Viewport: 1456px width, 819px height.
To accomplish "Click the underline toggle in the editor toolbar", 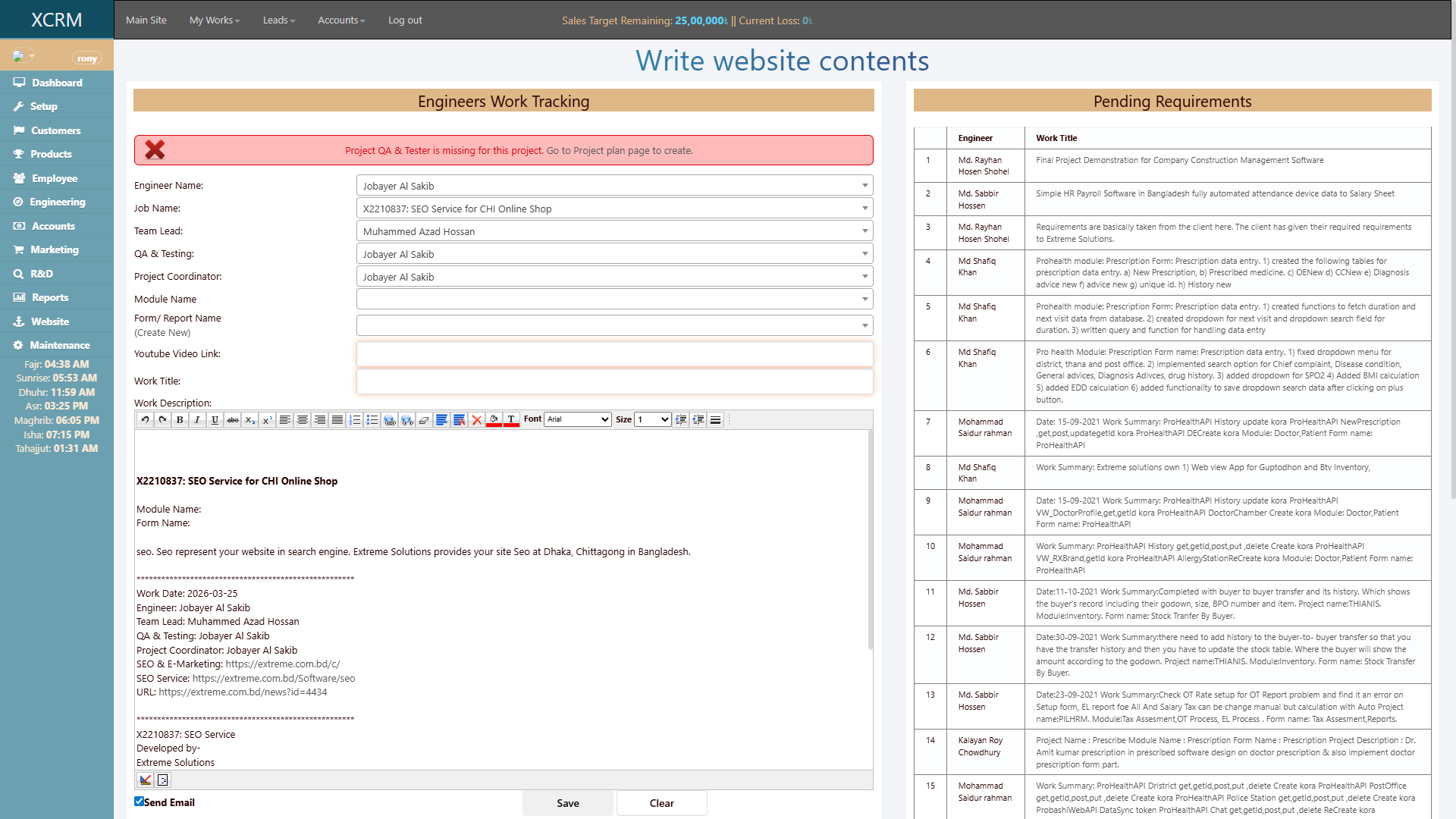I will tap(215, 419).
